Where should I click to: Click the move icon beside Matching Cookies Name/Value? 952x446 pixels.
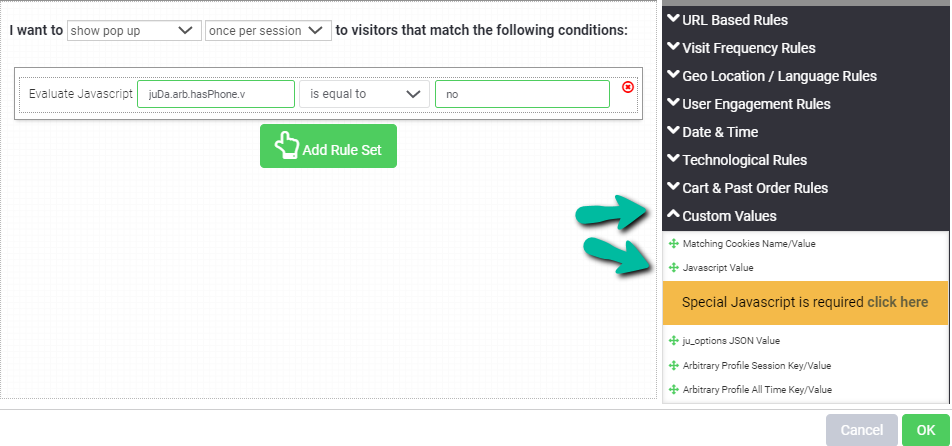[x=673, y=244]
